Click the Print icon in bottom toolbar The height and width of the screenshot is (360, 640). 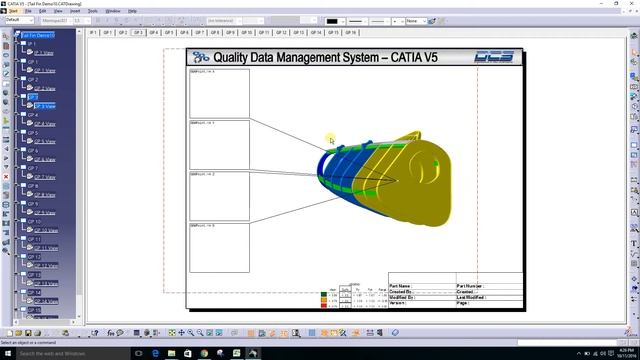click(x=38, y=333)
